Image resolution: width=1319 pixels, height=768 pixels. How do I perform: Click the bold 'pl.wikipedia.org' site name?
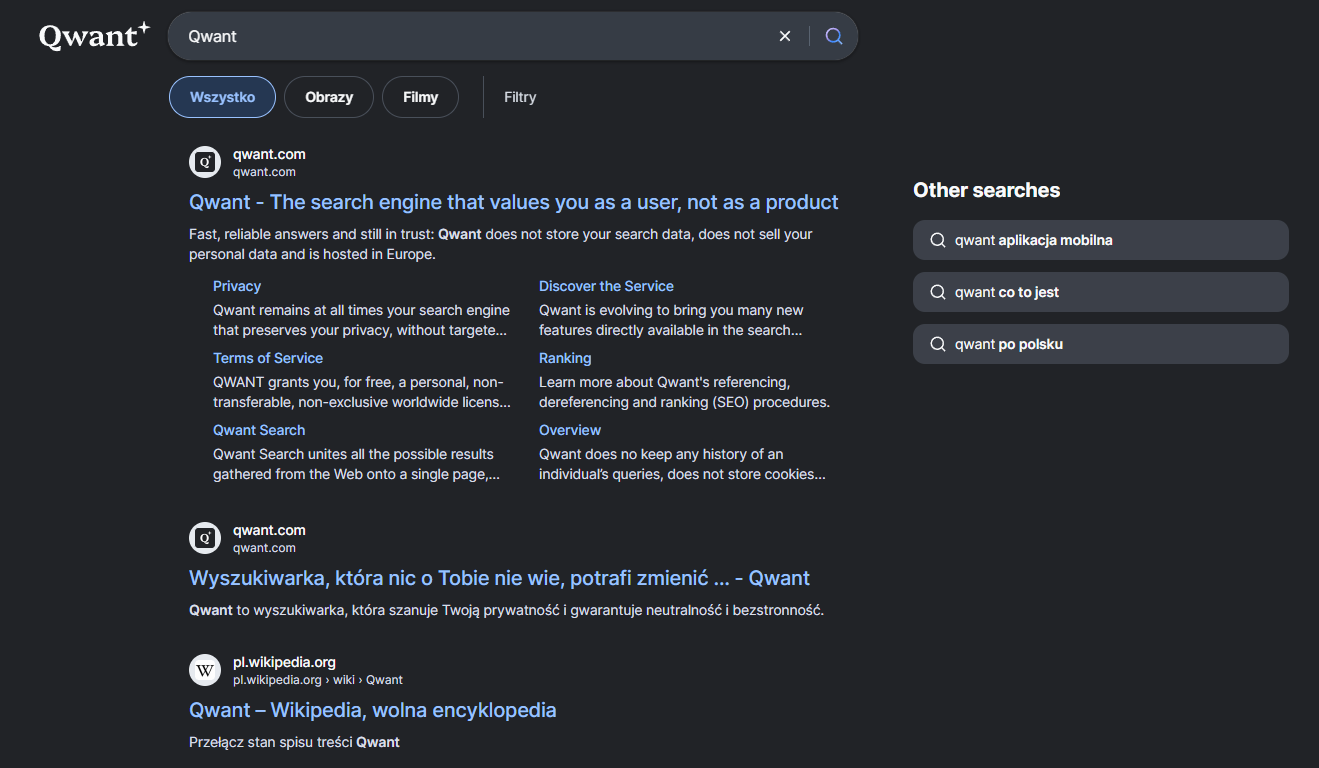(x=284, y=662)
